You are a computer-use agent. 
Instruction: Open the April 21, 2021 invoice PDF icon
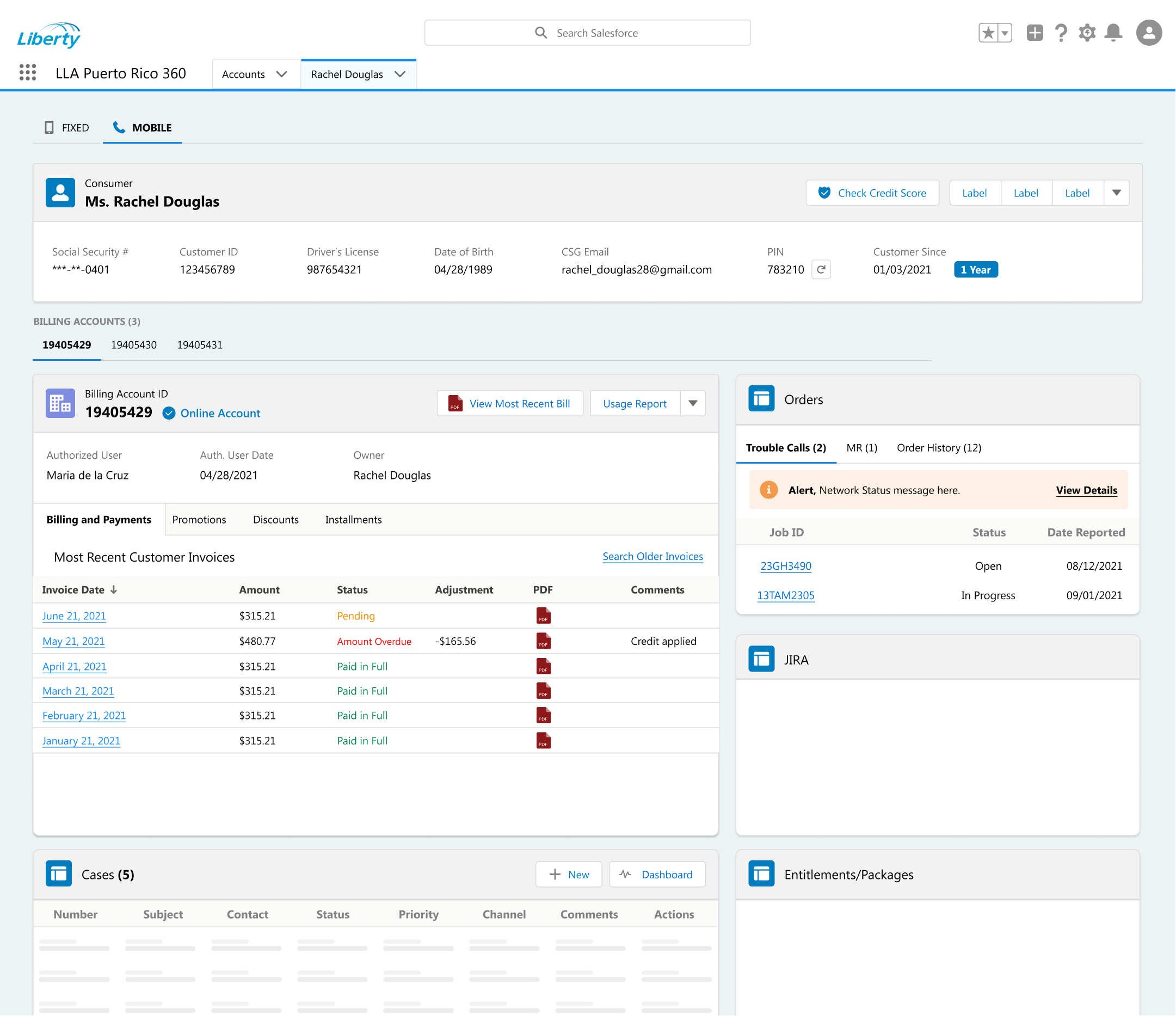coord(543,667)
